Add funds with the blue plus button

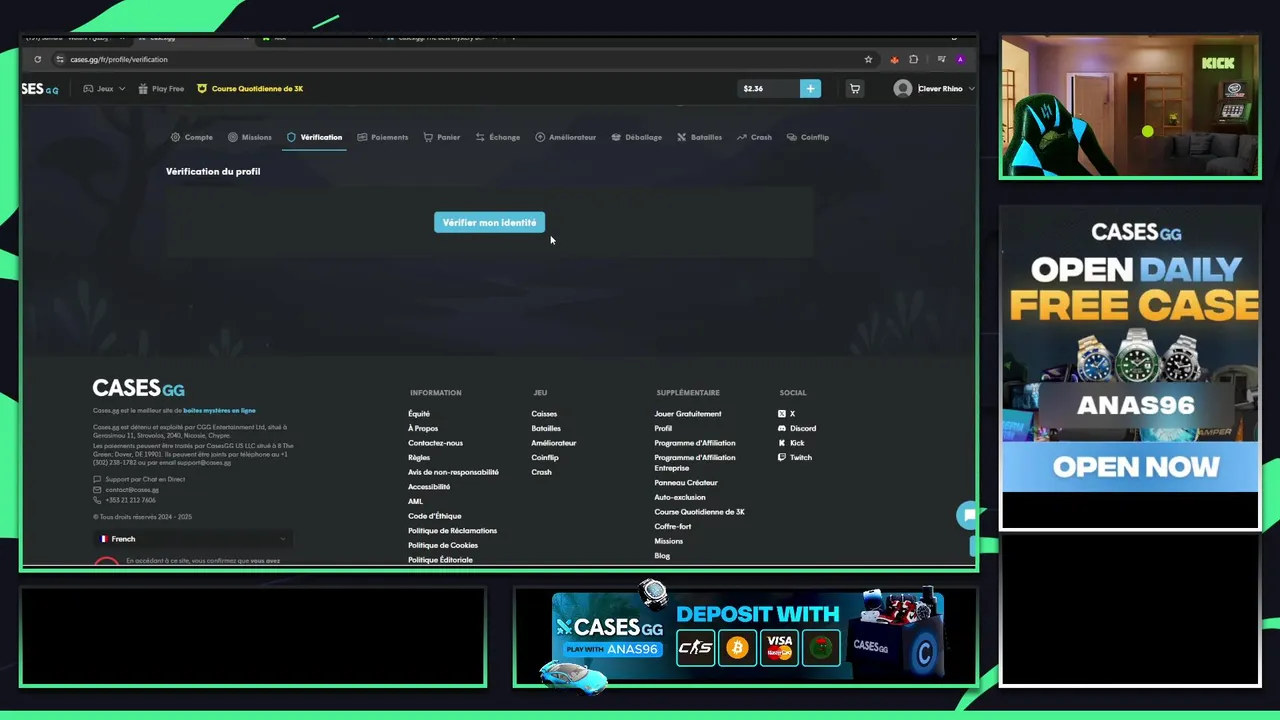(810, 89)
